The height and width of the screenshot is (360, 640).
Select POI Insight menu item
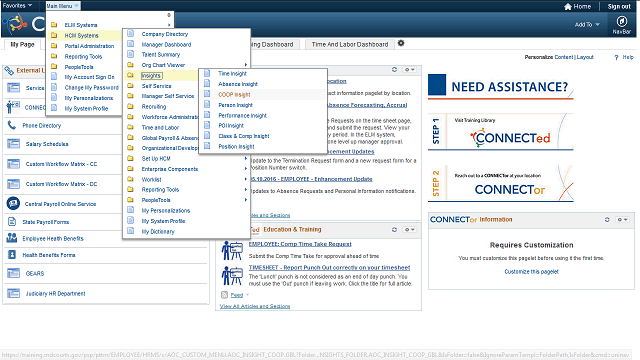pos(231,125)
